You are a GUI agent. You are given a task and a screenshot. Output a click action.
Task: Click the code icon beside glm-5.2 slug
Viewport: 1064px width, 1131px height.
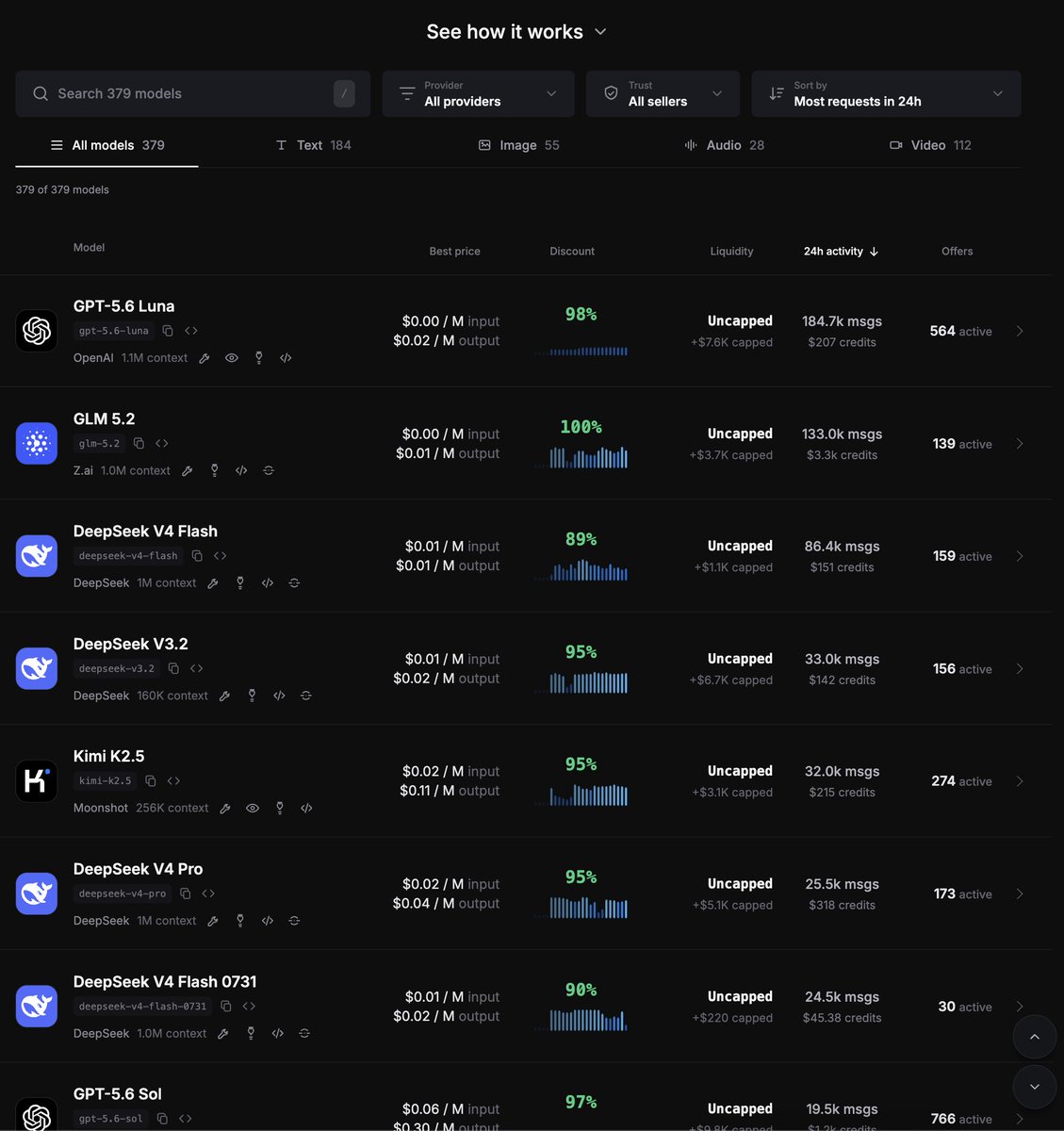point(162,443)
